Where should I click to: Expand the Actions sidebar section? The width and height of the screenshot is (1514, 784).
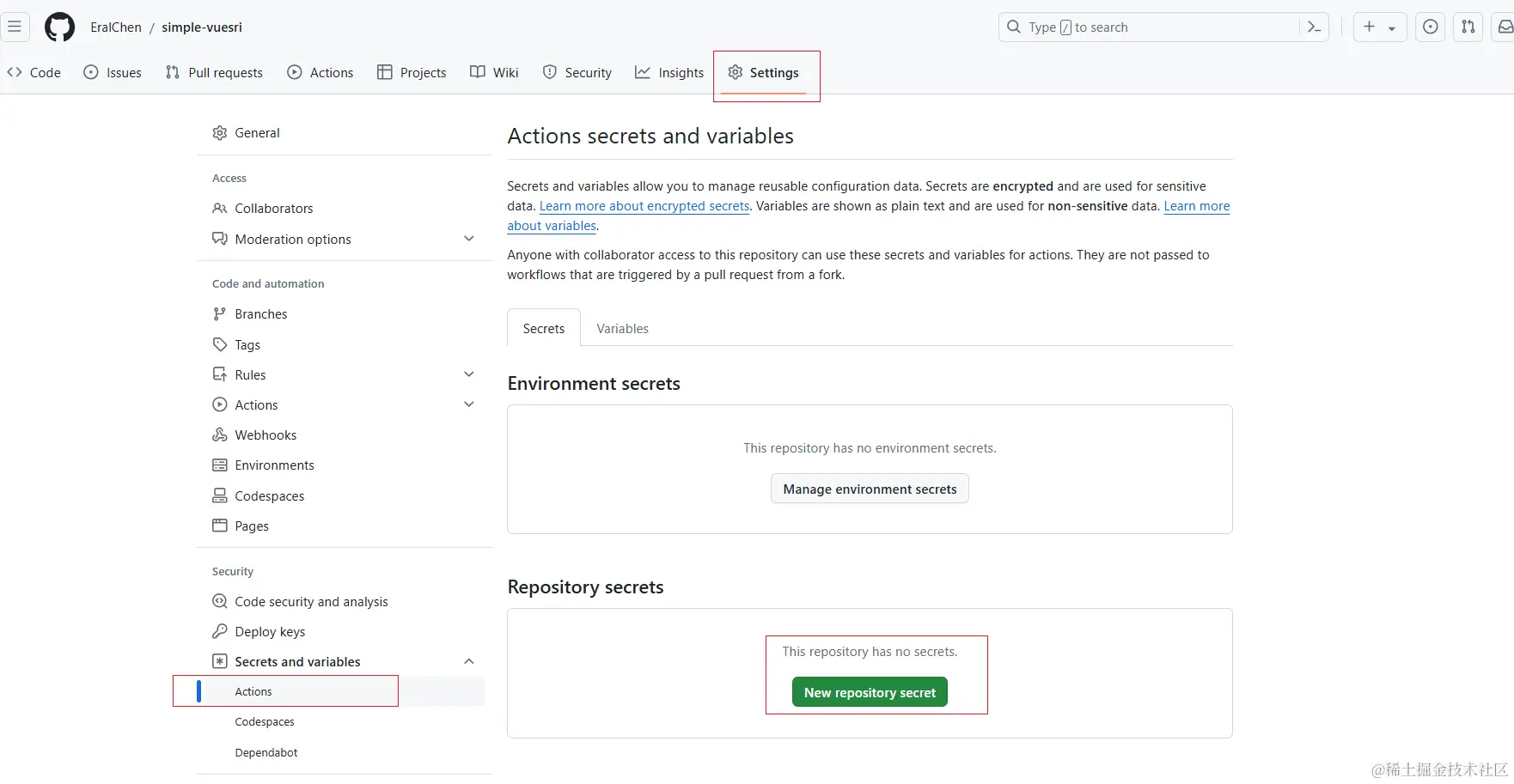coord(468,404)
